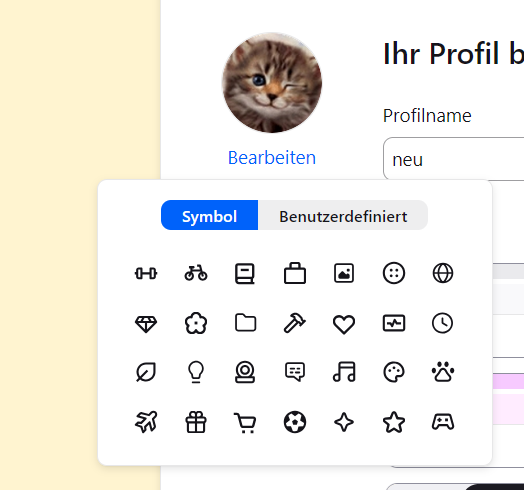The height and width of the screenshot is (490, 524).
Task: Select the airplane profile symbol
Action: (x=146, y=422)
